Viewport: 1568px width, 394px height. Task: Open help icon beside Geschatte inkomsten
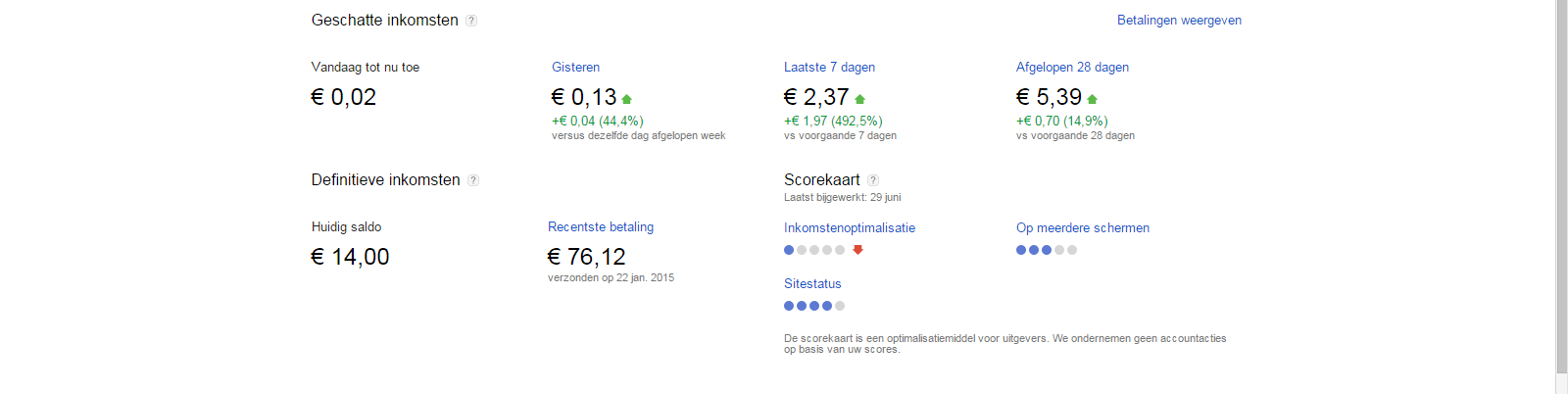(x=471, y=21)
